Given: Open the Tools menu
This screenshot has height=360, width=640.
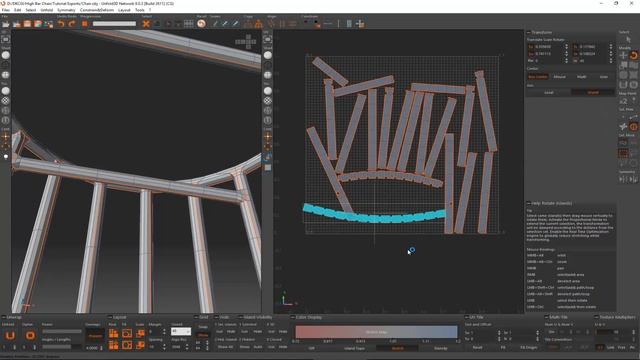Looking at the screenshot, I should pos(140,10).
